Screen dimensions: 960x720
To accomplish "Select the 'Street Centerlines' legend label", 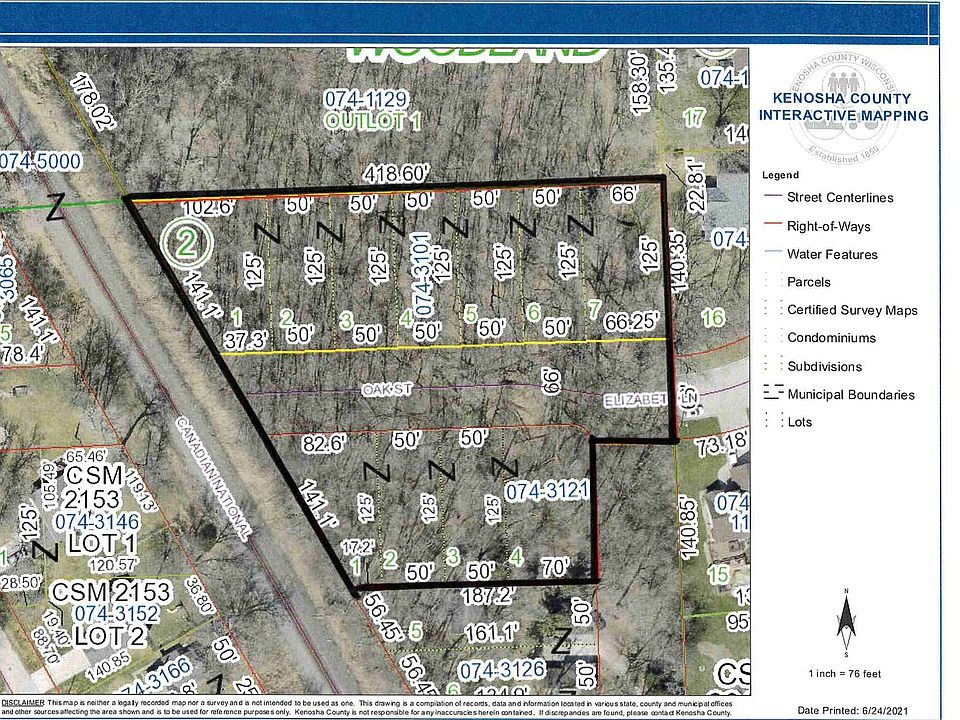I will (x=840, y=197).
